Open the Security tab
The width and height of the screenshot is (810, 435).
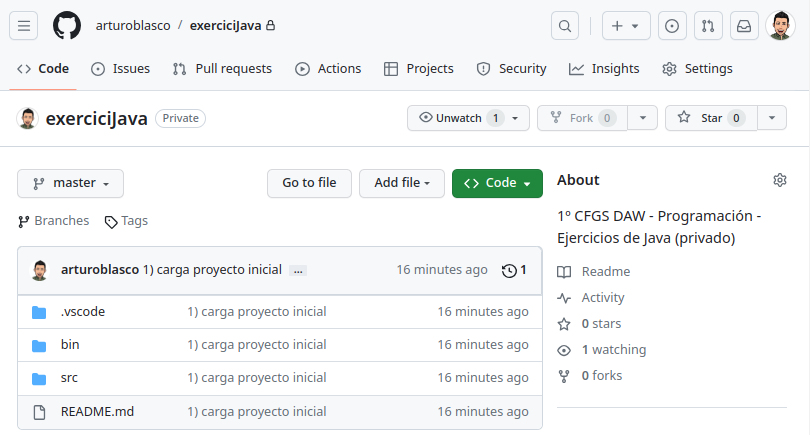click(x=511, y=69)
